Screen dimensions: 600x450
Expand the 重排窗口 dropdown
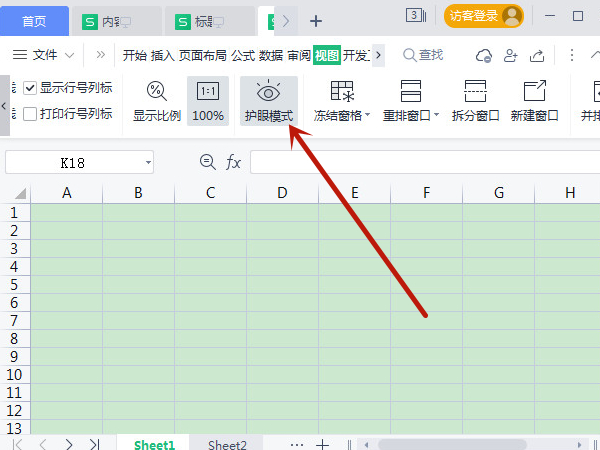pyautogui.click(x=437, y=116)
